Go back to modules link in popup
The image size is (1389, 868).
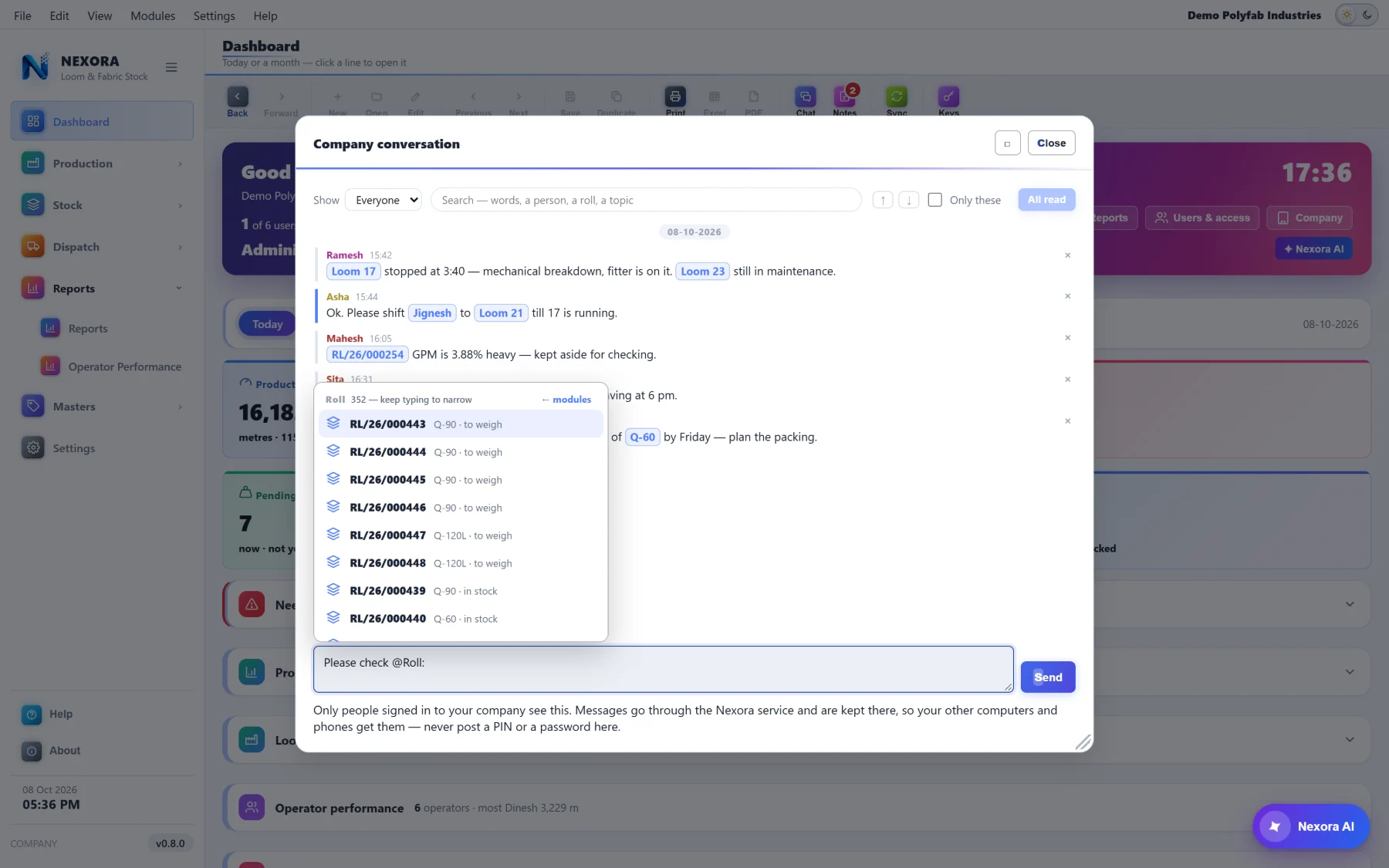tap(566, 400)
